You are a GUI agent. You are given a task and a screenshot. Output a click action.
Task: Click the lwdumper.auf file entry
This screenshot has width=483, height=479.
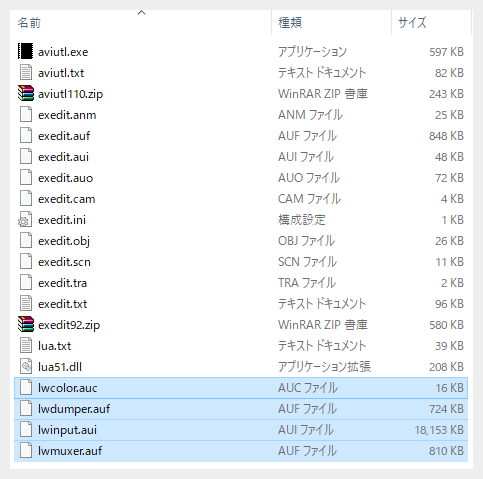pyautogui.click(x=241, y=409)
